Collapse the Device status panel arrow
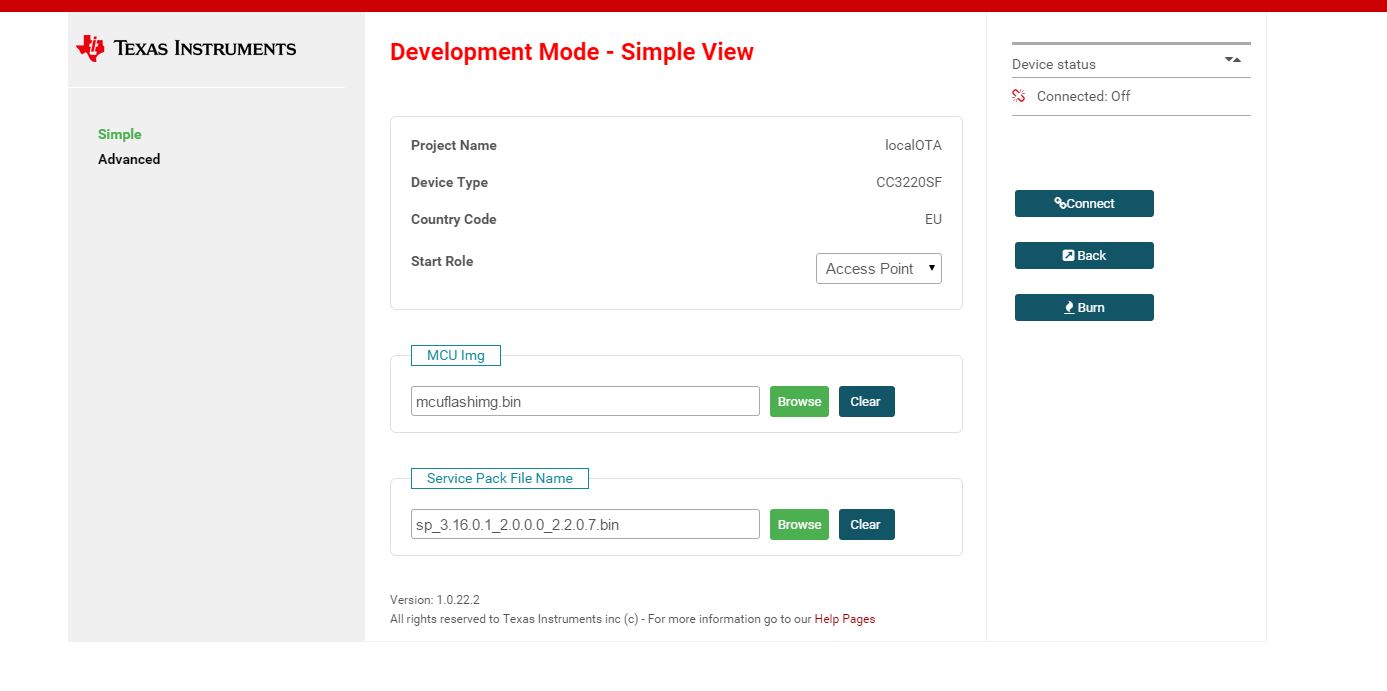1387x691 pixels. pyautogui.click(x=1233, y=60)
